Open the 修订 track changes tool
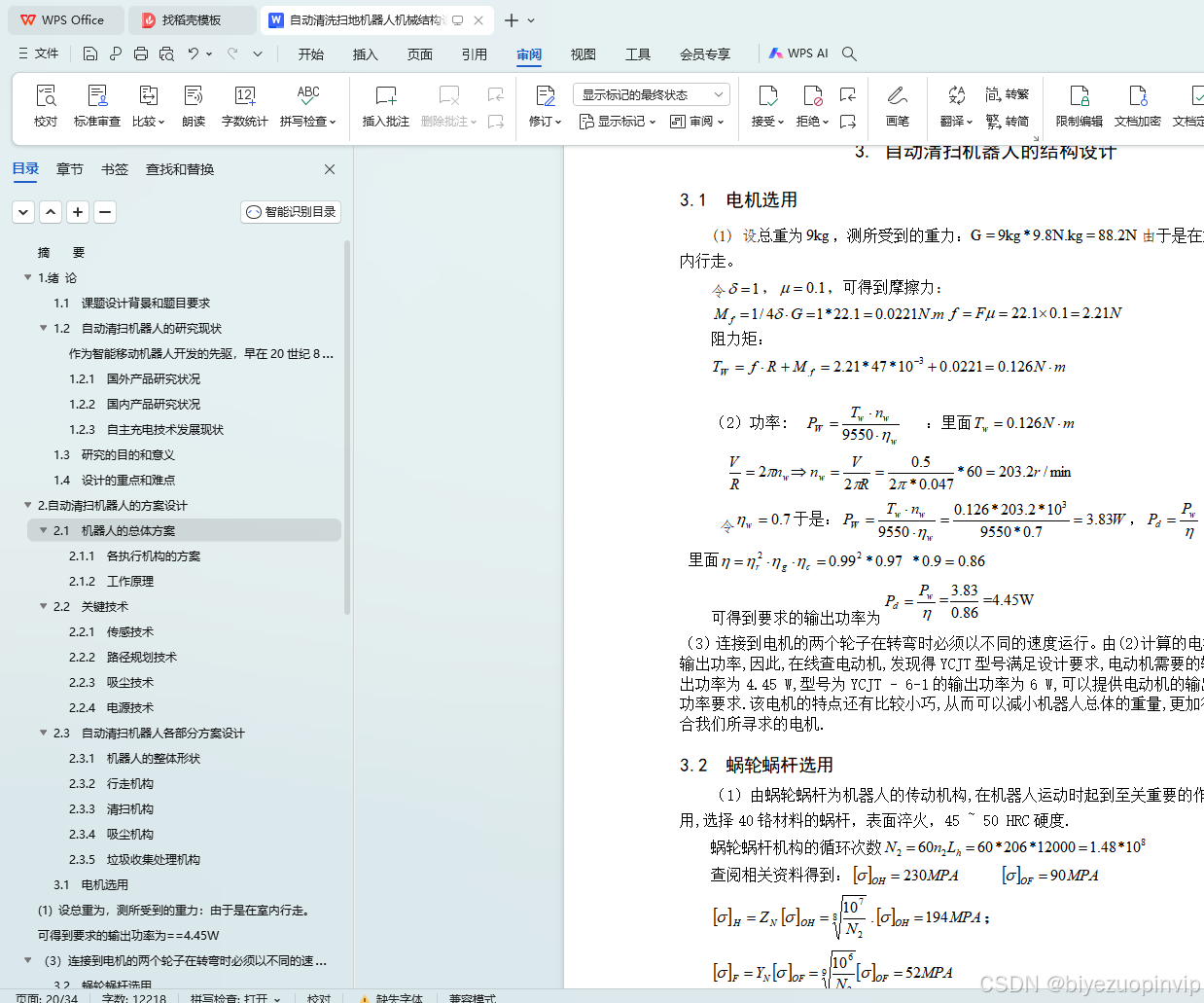This screenshot has width=1204, height=1003. [545, 105]
